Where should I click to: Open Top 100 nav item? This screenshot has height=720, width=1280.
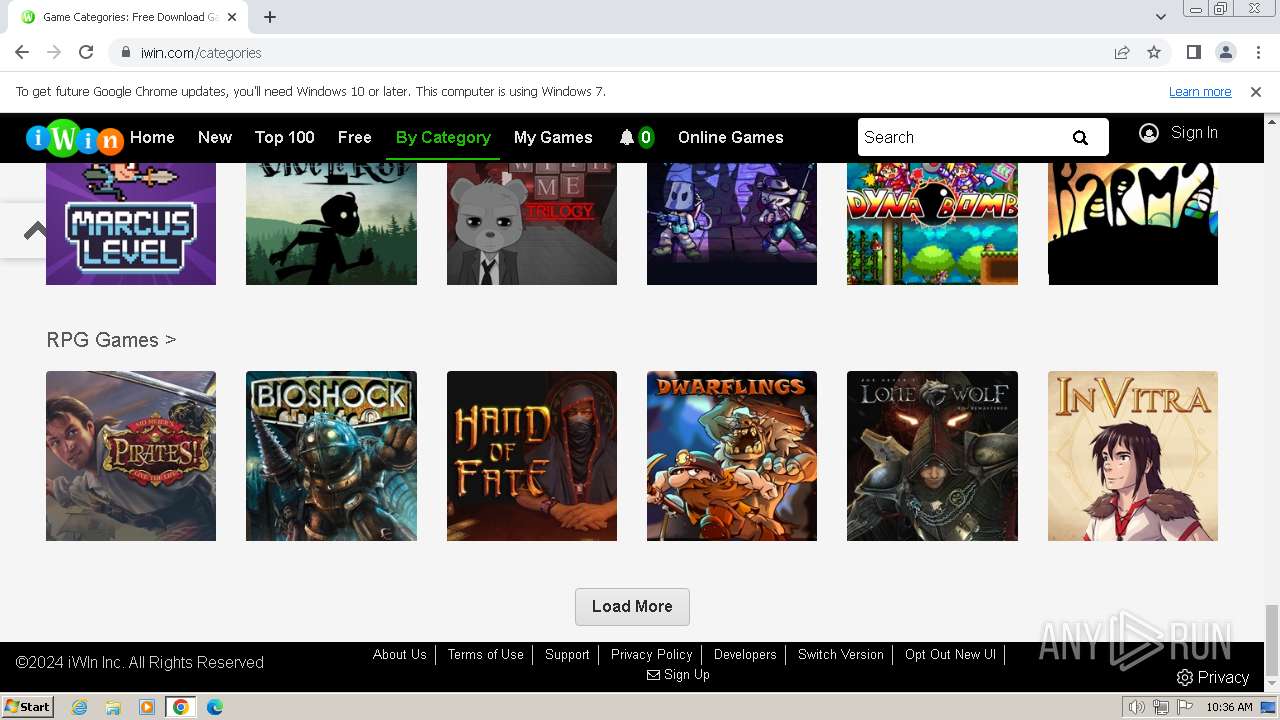285,138
